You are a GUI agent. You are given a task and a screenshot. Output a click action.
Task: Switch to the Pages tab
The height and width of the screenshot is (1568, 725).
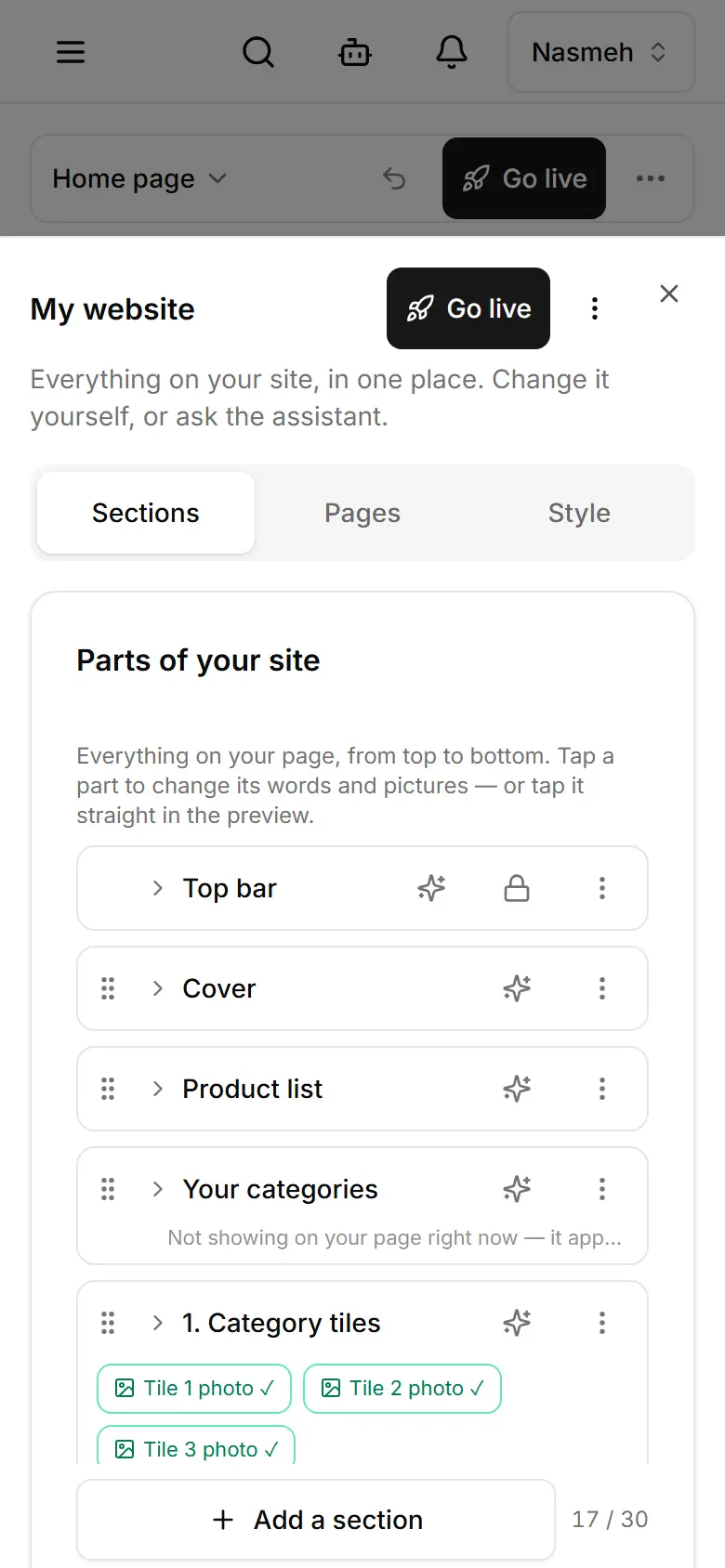coord(362,513)
